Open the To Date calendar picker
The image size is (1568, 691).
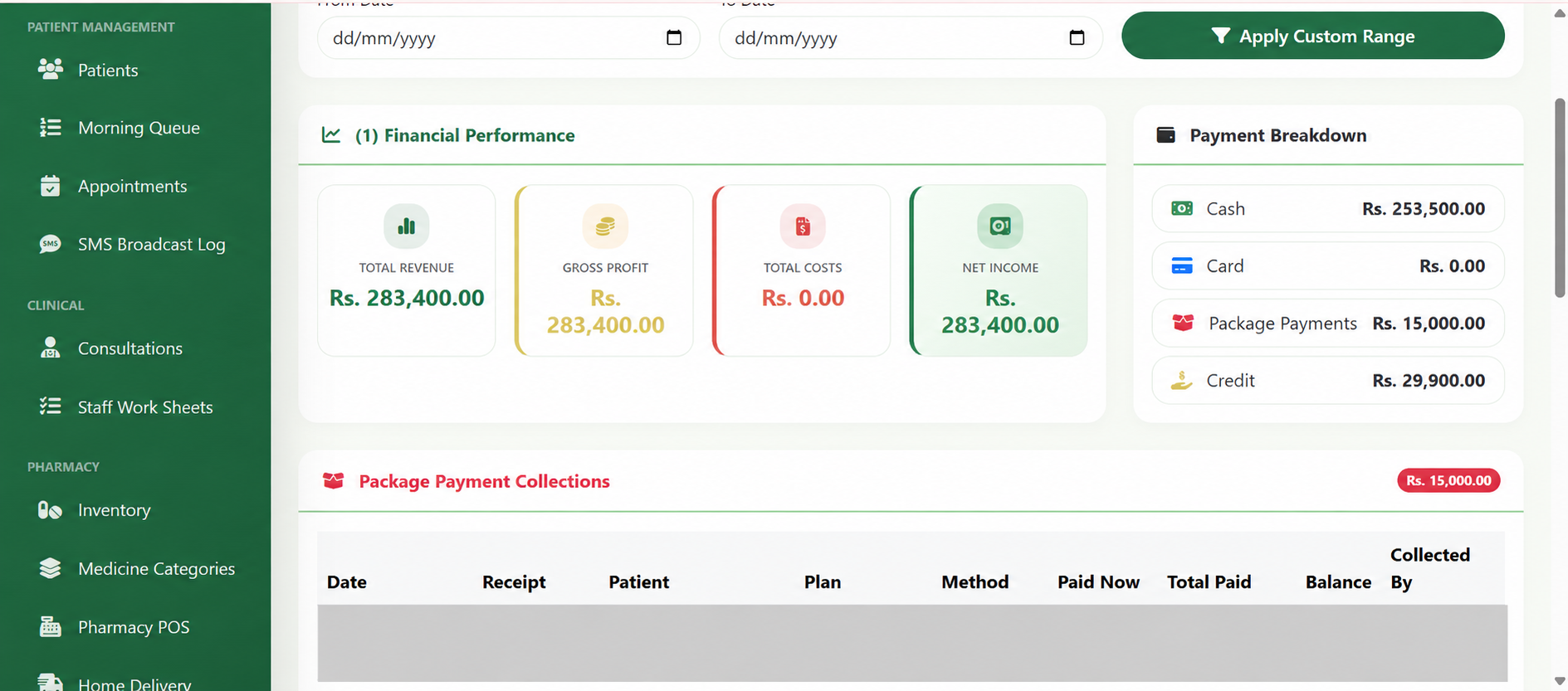coord(1077,37)
